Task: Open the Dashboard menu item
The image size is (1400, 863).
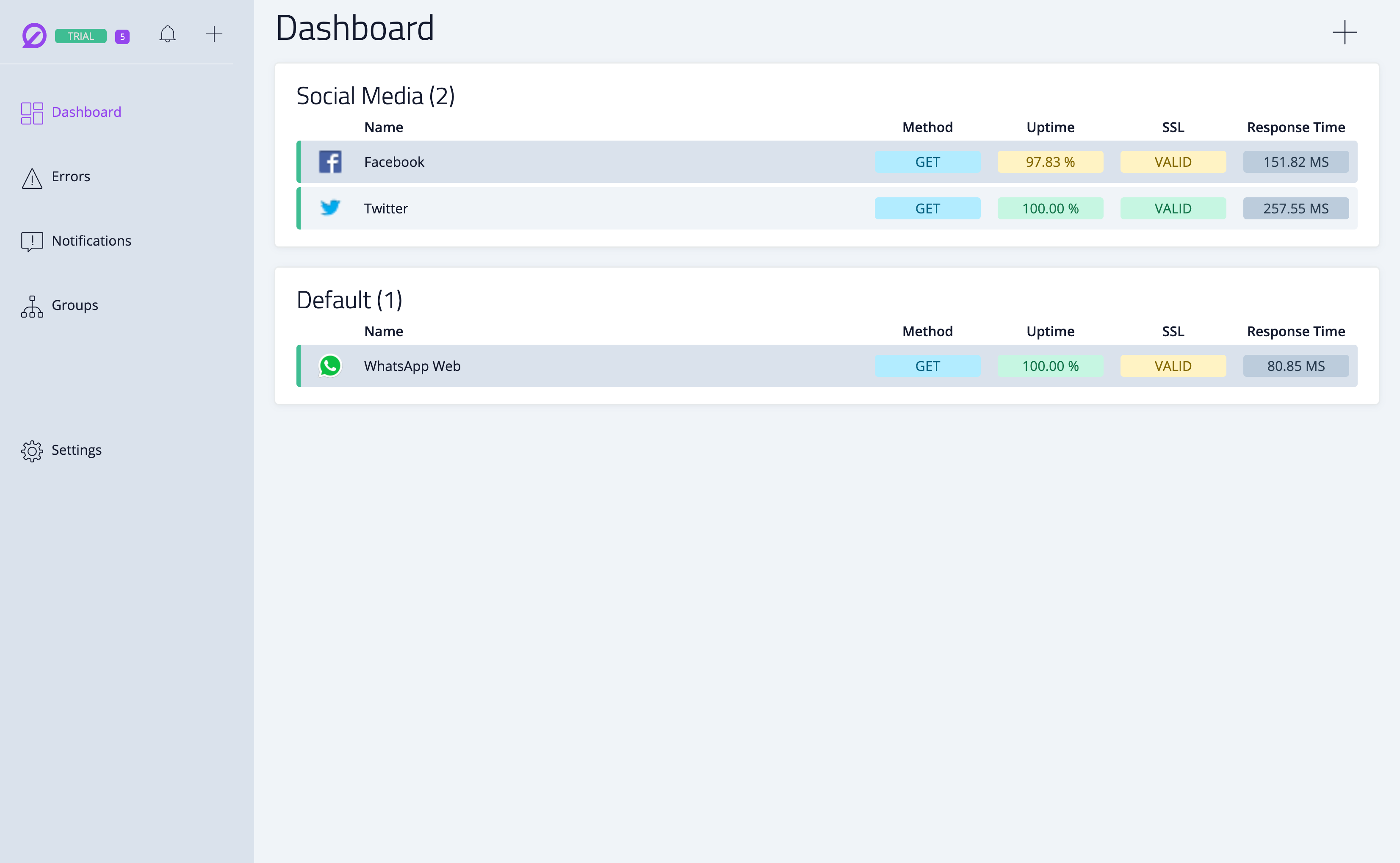Action: [86, 113]
